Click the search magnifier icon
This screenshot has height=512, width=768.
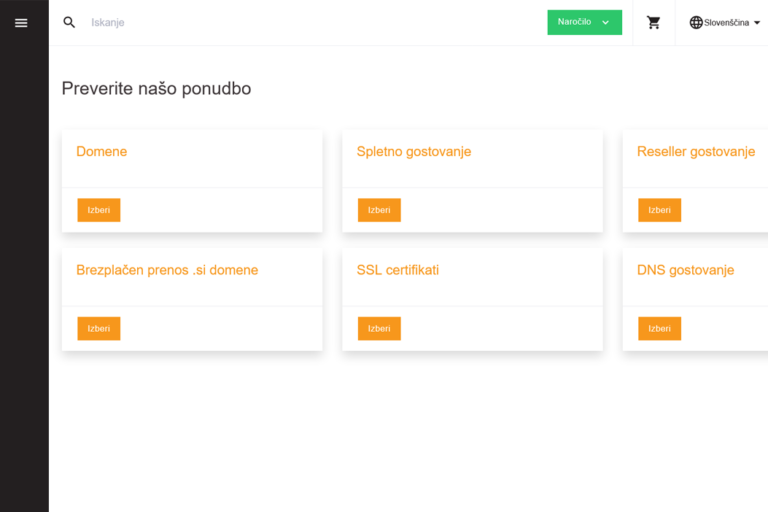click(69, 22)
